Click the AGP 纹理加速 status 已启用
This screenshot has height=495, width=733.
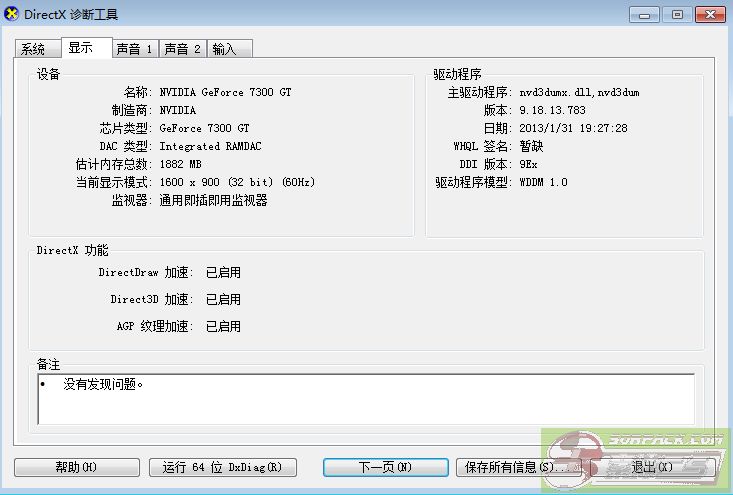click(x=223, y=326)
